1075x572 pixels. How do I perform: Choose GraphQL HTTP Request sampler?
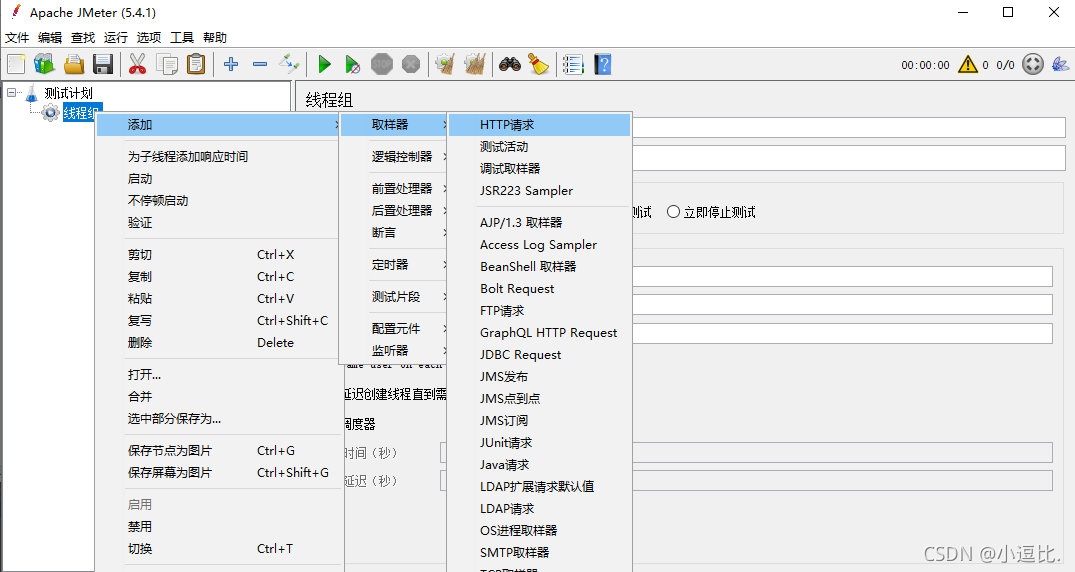pyautogui.click(x=539, y=333)
